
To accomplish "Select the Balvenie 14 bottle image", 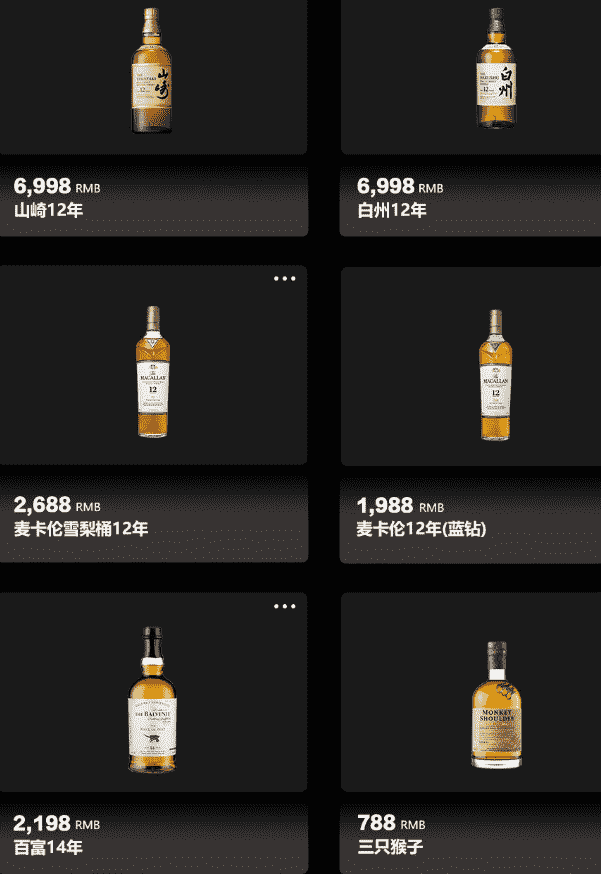I will pyautogui.click(x=152, y=700).
